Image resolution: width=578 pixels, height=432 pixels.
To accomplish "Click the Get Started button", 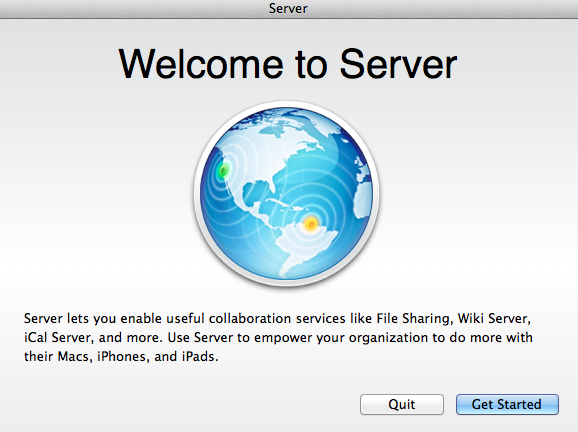I will coord(507,404).
